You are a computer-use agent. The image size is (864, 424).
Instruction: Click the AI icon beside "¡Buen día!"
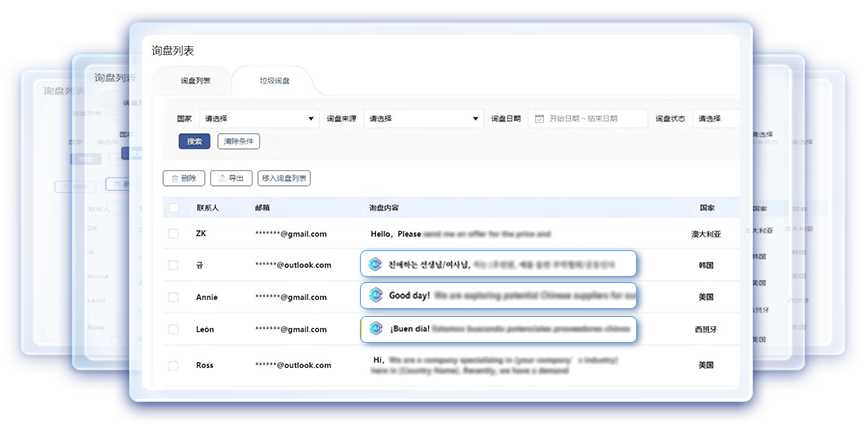pyautogui.click(x=375, y=328)
